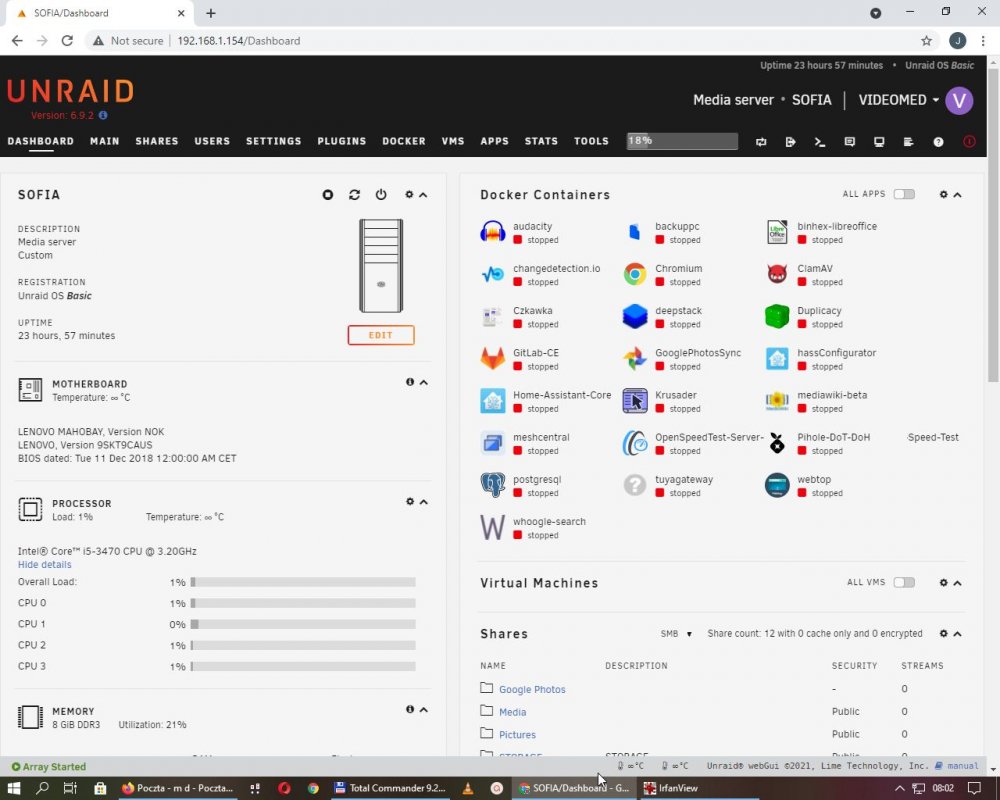The image size is (1000, 800).
Task: Click the EDIT button under the server image
Action: [x=381, y=335]
